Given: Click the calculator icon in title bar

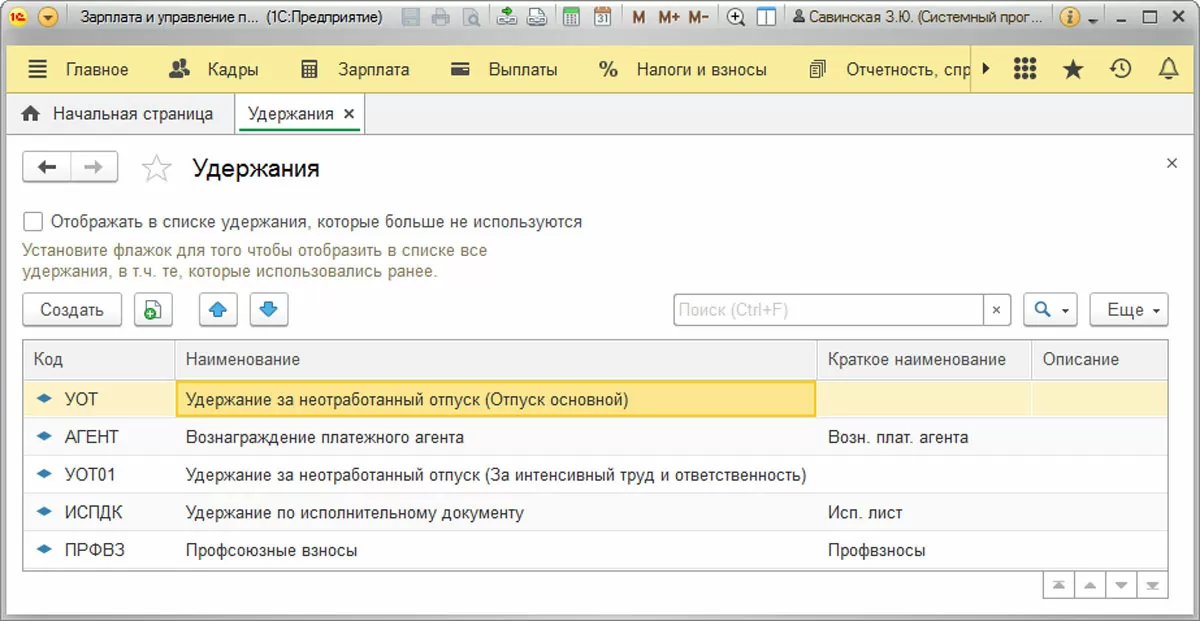Looking at the screenshot, I should coord(571,17).
